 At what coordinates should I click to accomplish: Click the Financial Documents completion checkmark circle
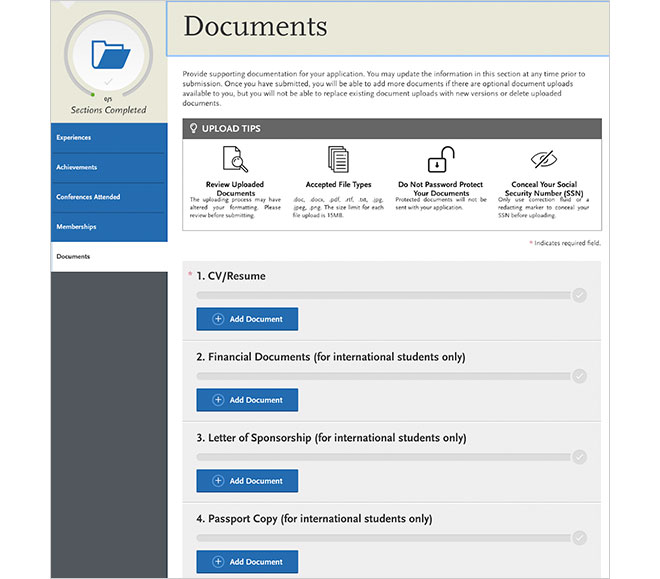click(579, 376)
